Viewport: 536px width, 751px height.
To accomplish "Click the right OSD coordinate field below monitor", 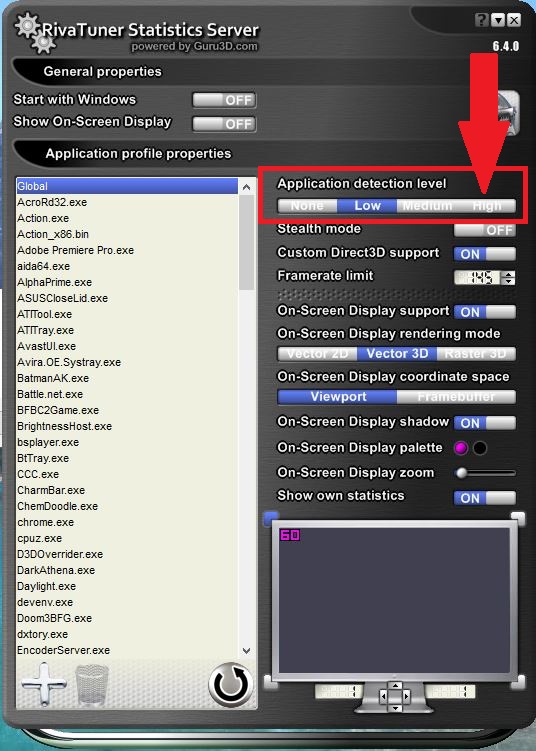I will [x=450, y=692].
